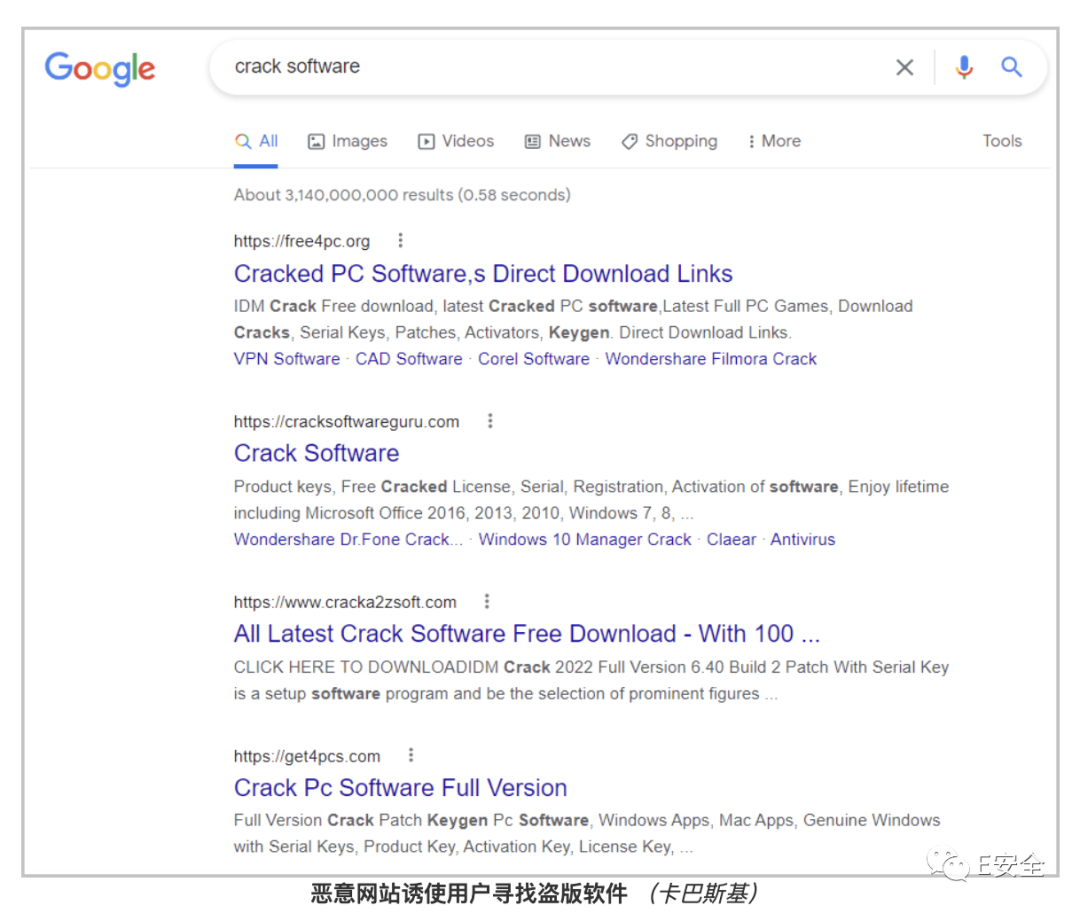1080x913 pixels.
Task: Open the three-dot menu beside get4pcs.com
Action: (411, 756)
